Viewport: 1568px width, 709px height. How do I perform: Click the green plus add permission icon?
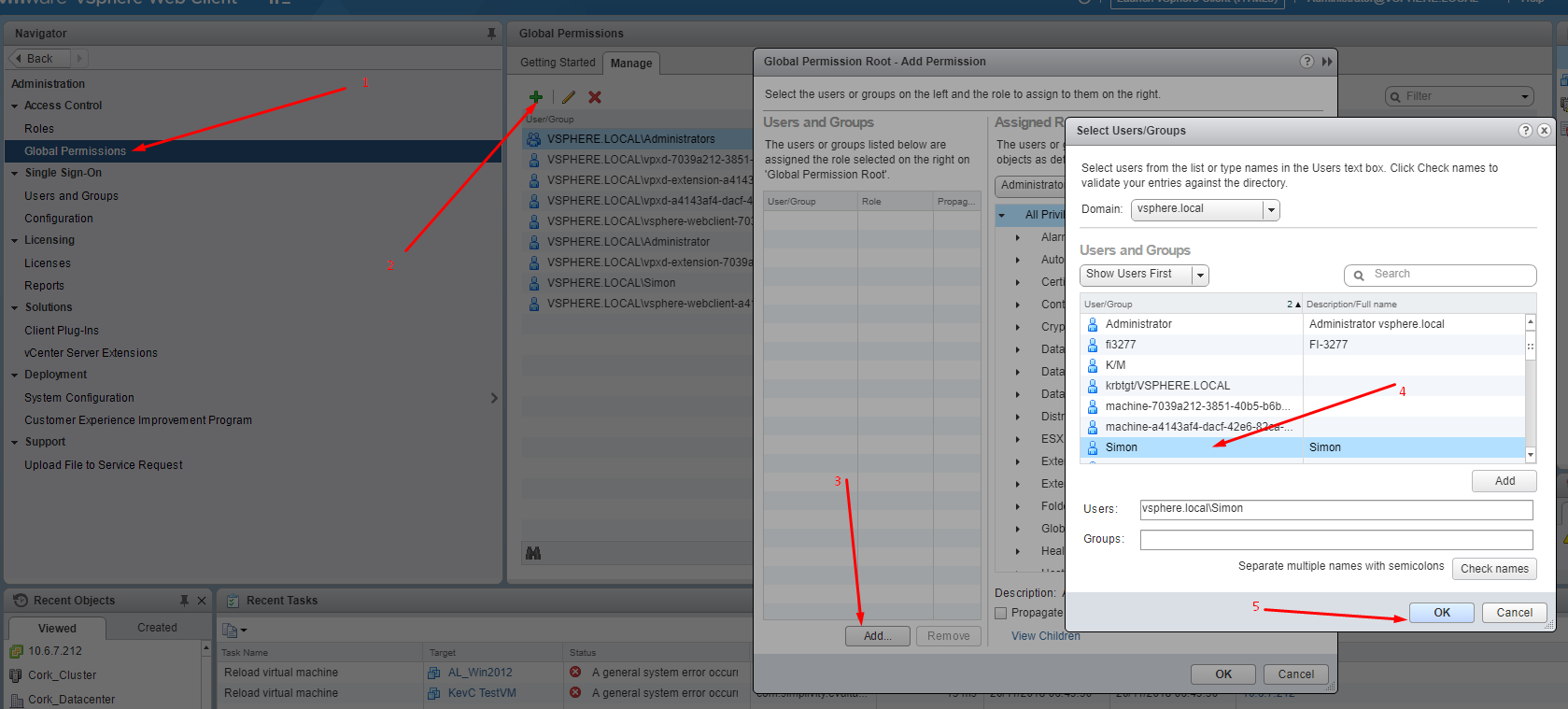pos(536,97)
